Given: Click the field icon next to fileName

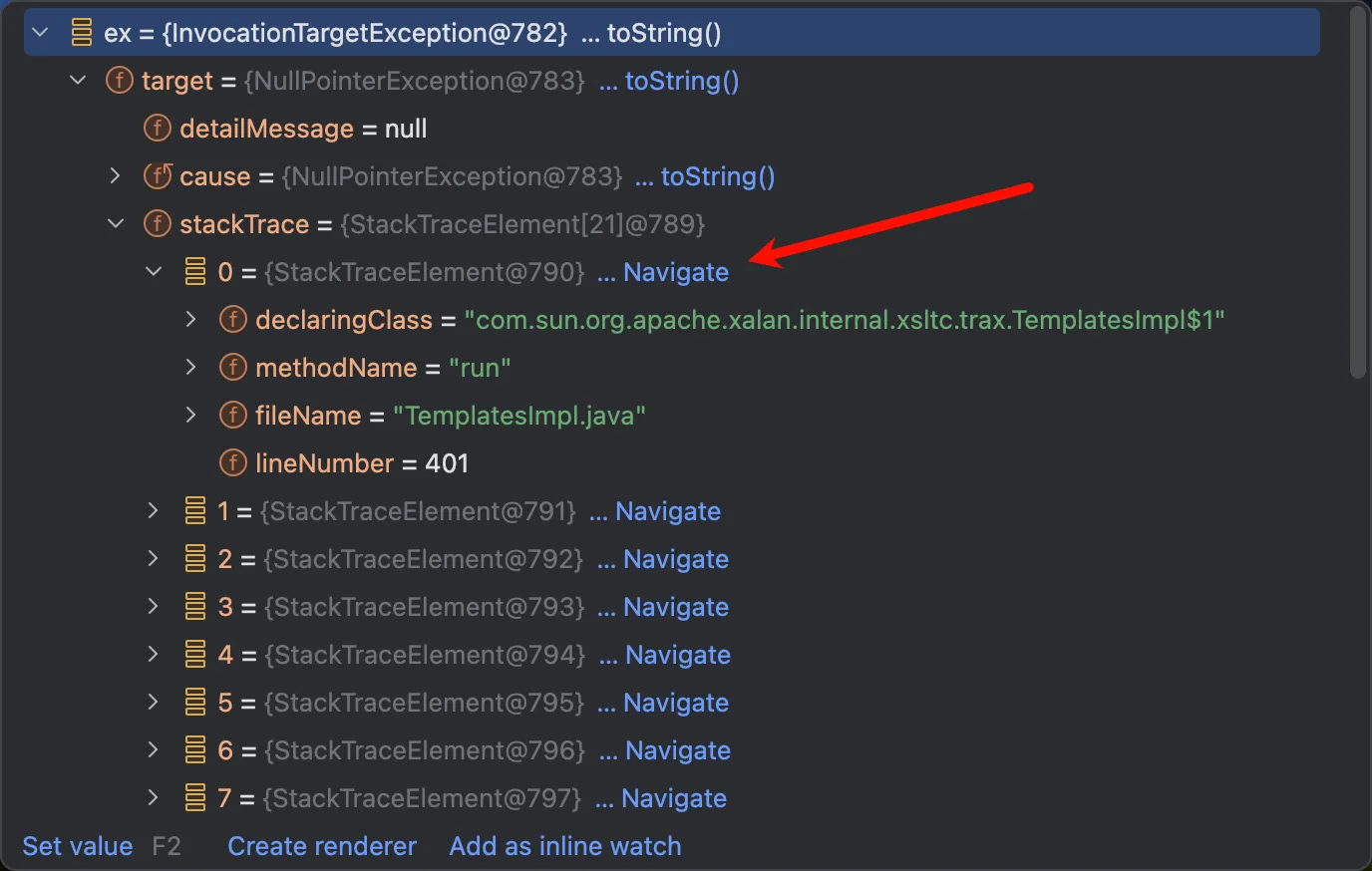Looking at the screenshot, I should click(232, 416).
